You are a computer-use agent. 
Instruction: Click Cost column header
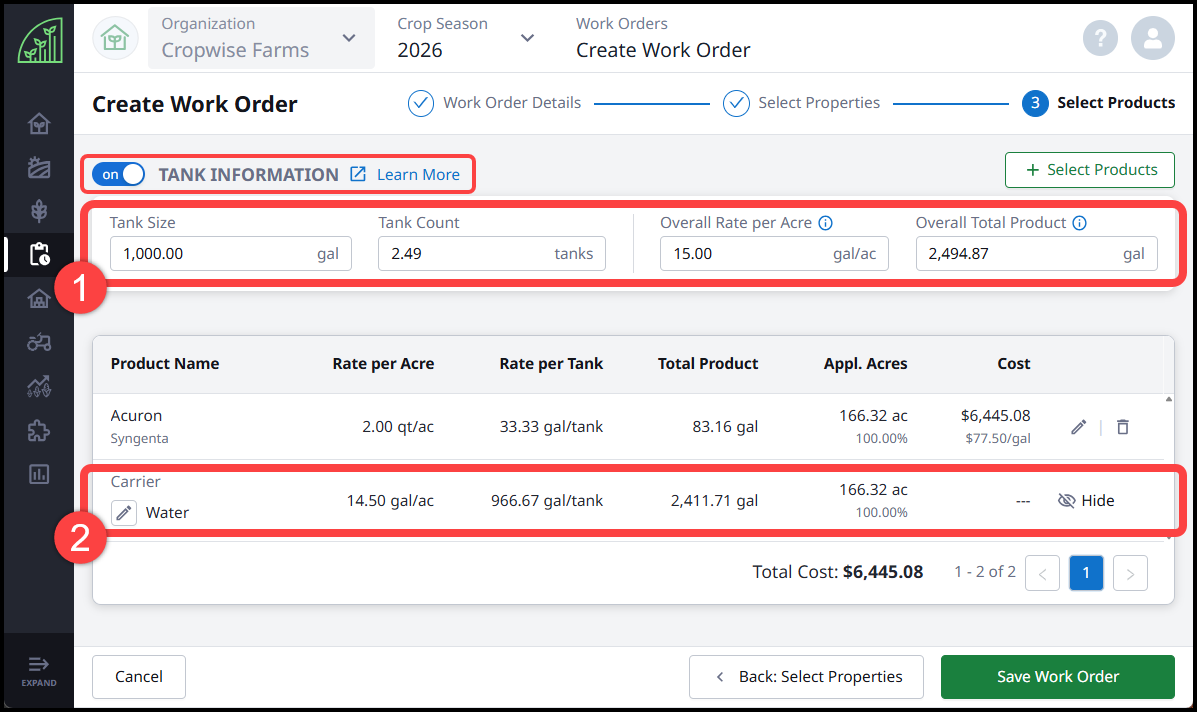point(1014,364)
